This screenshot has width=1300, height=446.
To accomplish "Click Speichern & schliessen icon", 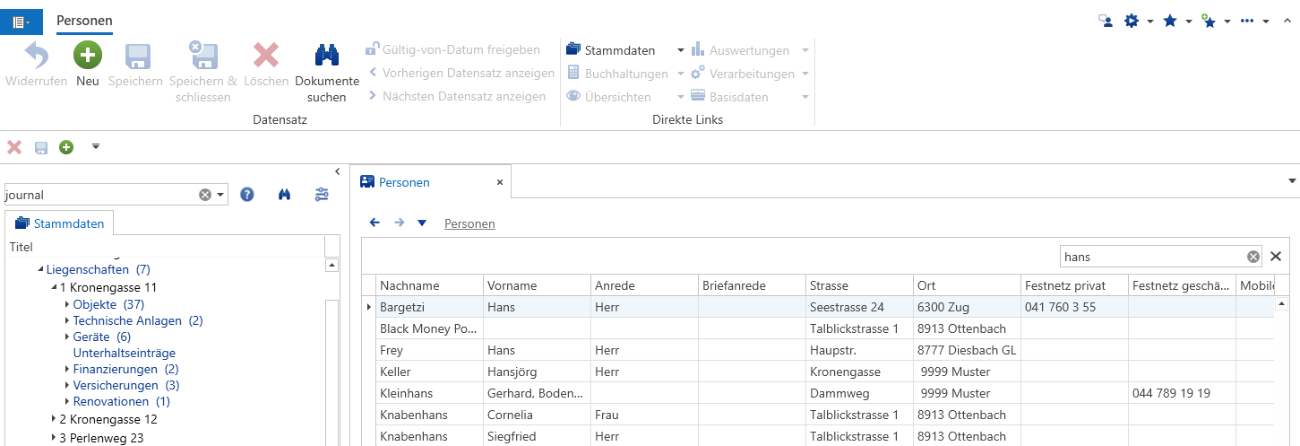I will click(203, 56).
